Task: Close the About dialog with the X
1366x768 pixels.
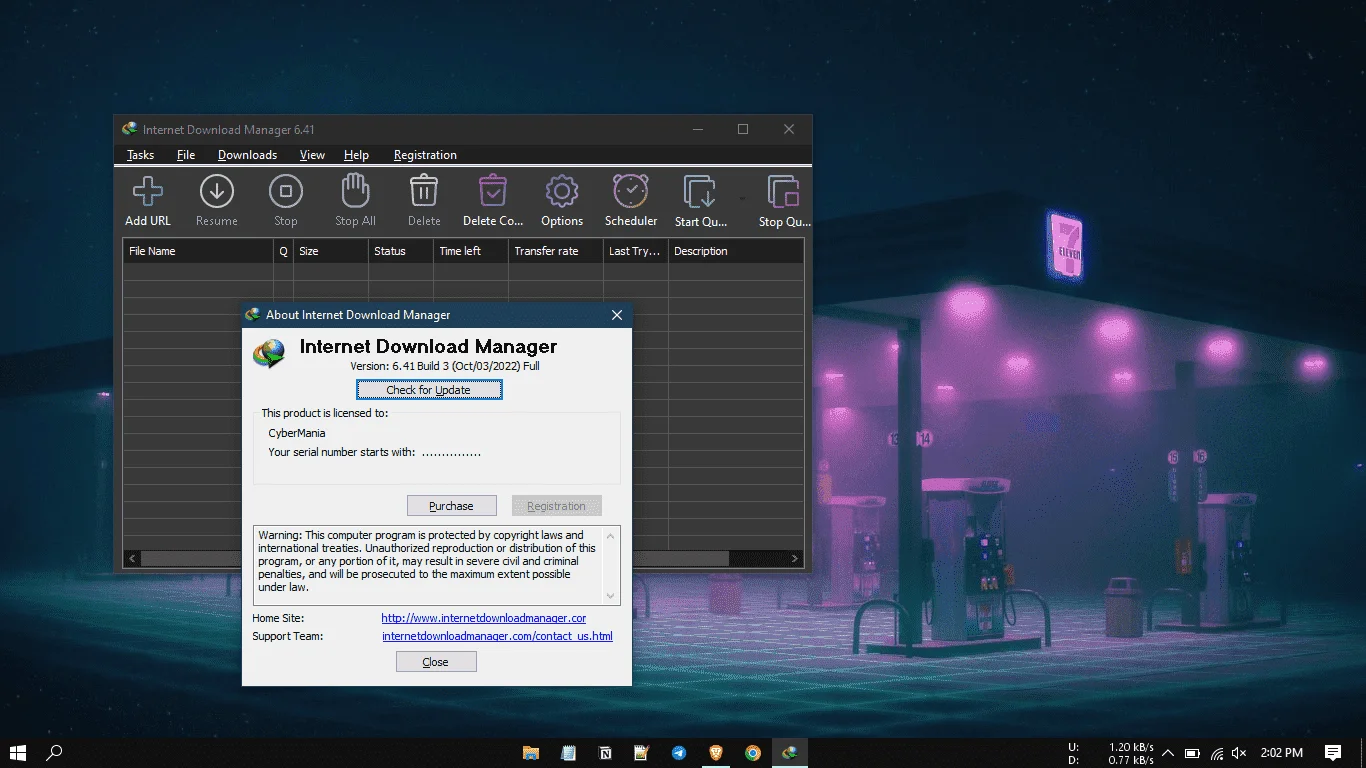Action: coord(617,315)
